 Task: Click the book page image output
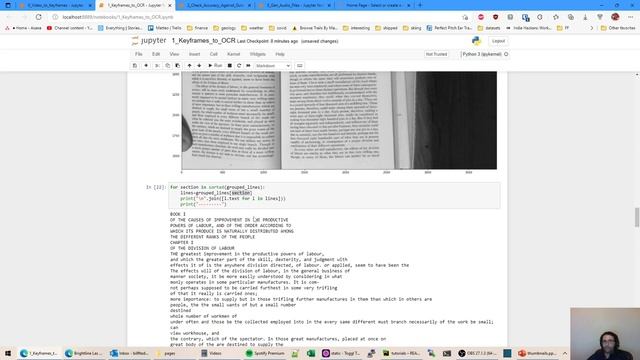click(x=339, y=120)
